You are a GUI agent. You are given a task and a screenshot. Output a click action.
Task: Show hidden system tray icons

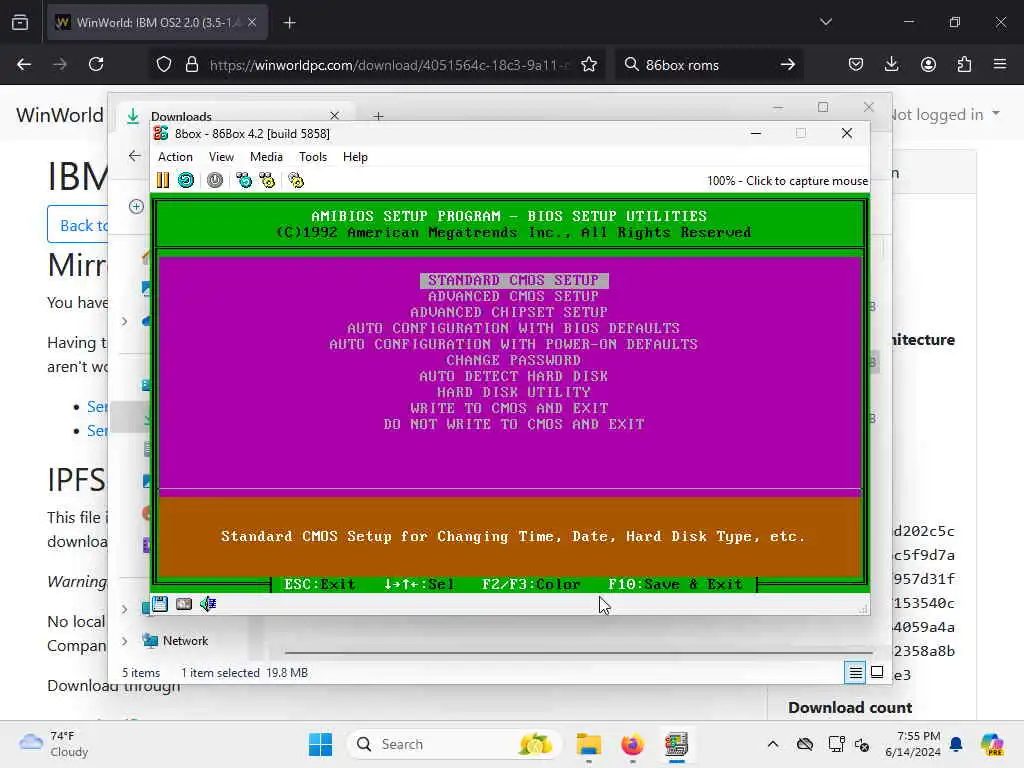point(773,744)
